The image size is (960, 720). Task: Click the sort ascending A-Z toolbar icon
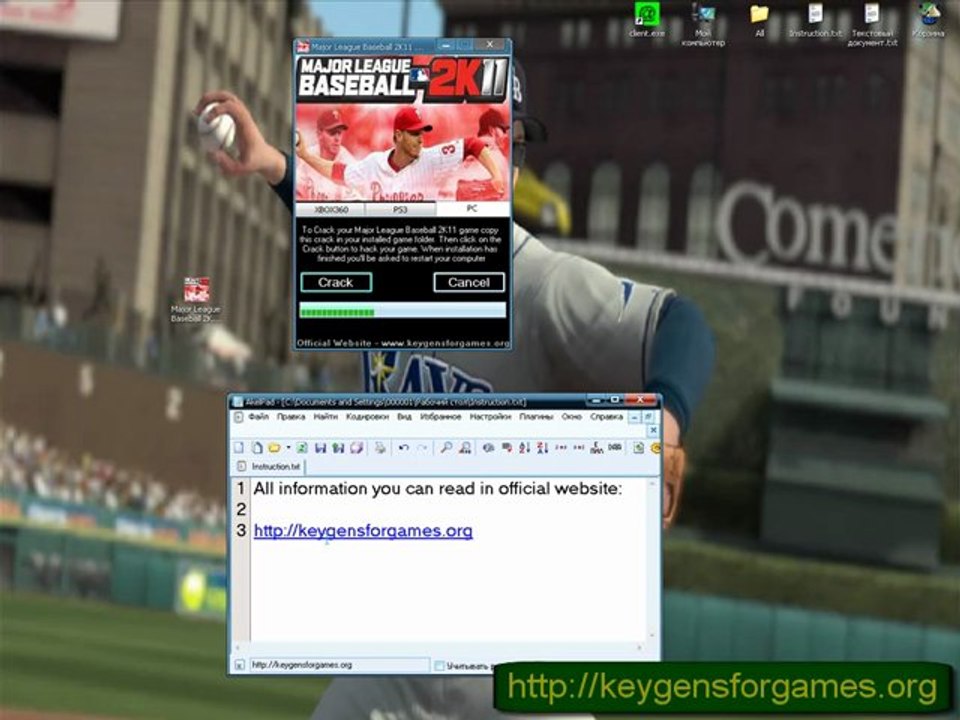[525, 448]
